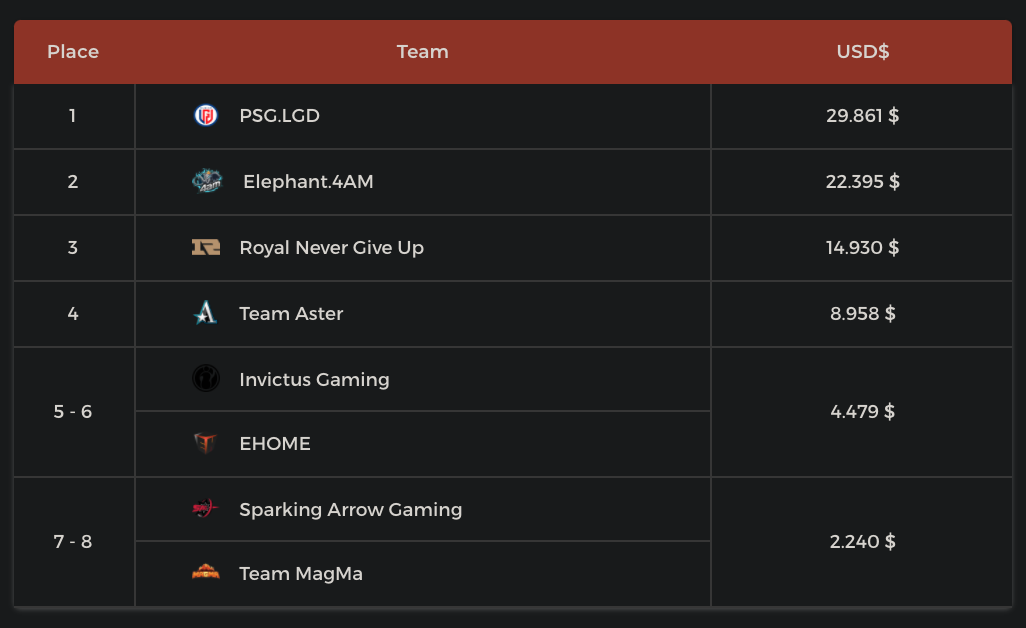1026x628 pixels.
Task: Click the EHOME team name
Action: coord(275,444)
